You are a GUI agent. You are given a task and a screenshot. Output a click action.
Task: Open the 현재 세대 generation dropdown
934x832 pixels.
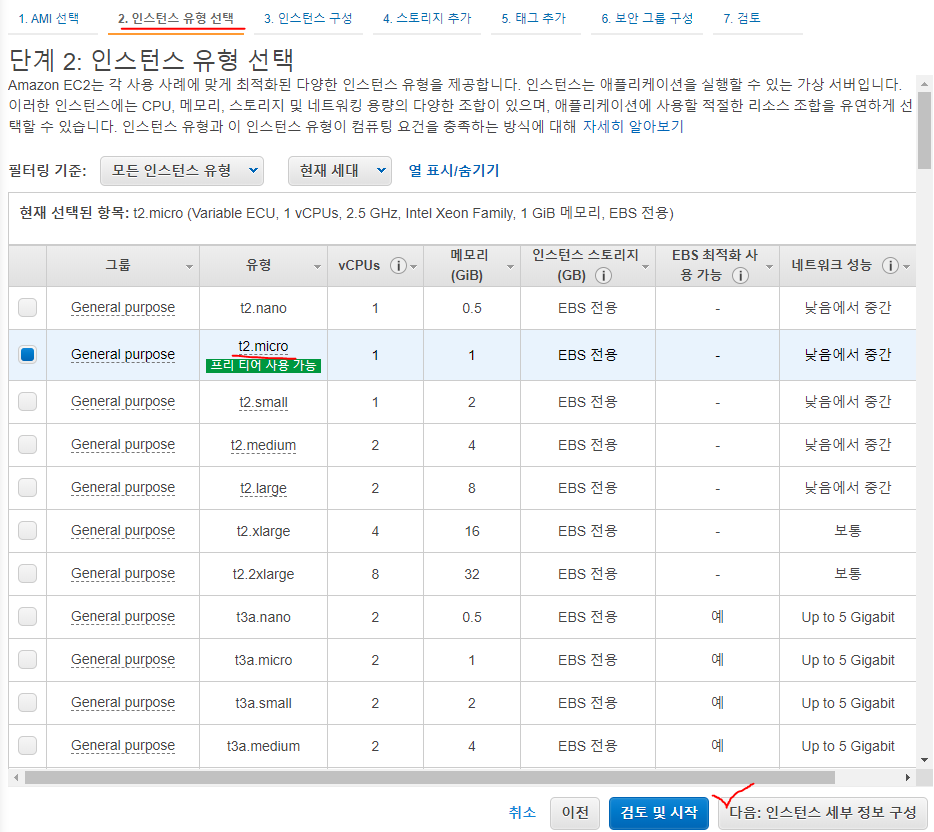click(x=340, y=171)
